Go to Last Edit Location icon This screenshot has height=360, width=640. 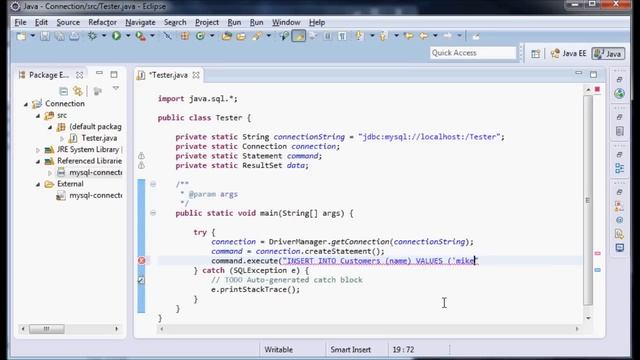click(x=408, y=36)
